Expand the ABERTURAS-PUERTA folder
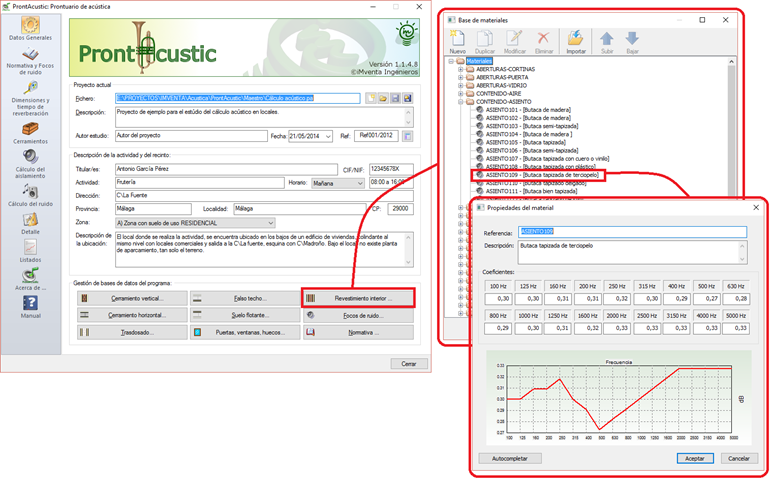Screen dimensions: 774x487 461,77
